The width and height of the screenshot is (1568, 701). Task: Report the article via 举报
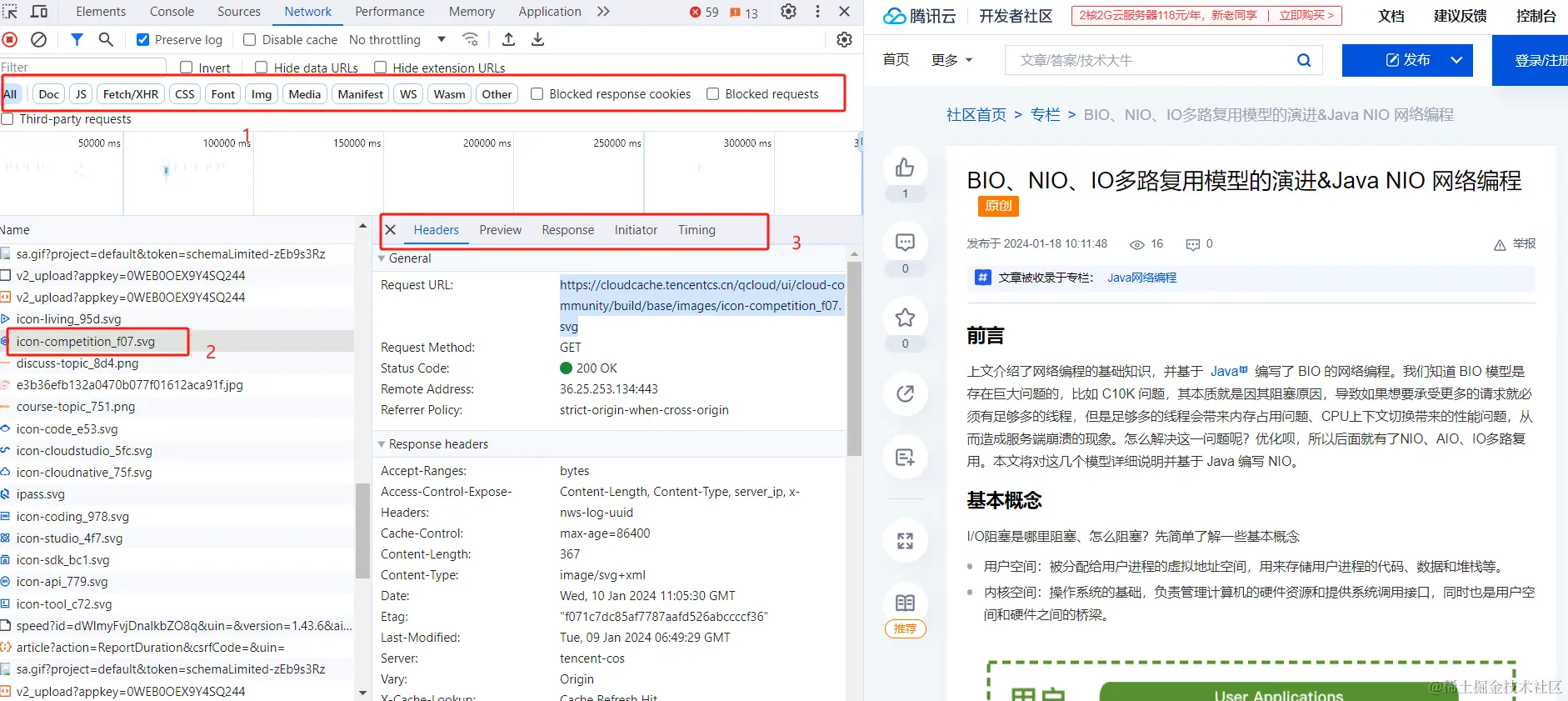pos(1516,243)
